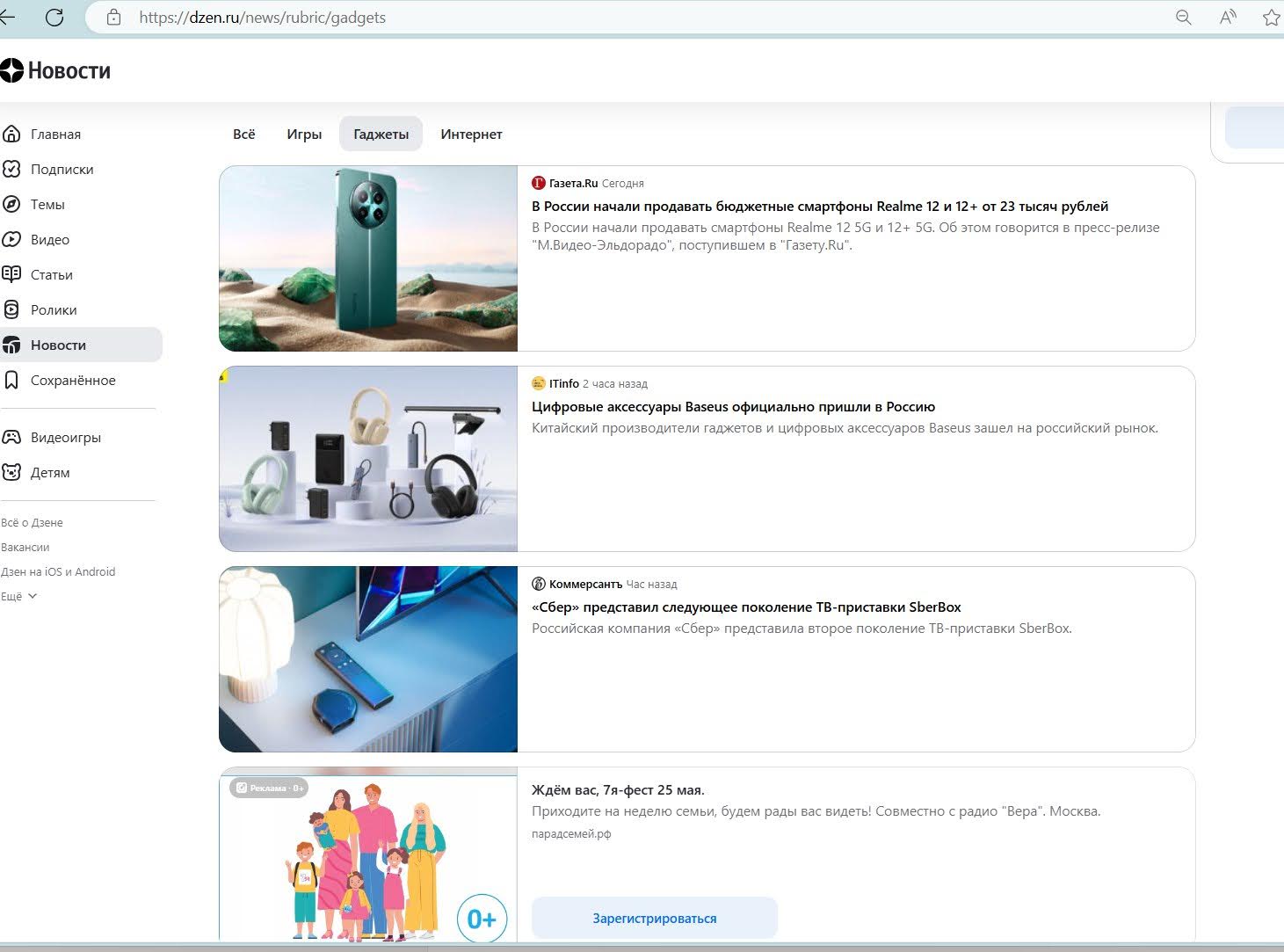The image size is (1284, 952).
Task: Click the 7я-фест ad description text
Action: tap(816, 810)
